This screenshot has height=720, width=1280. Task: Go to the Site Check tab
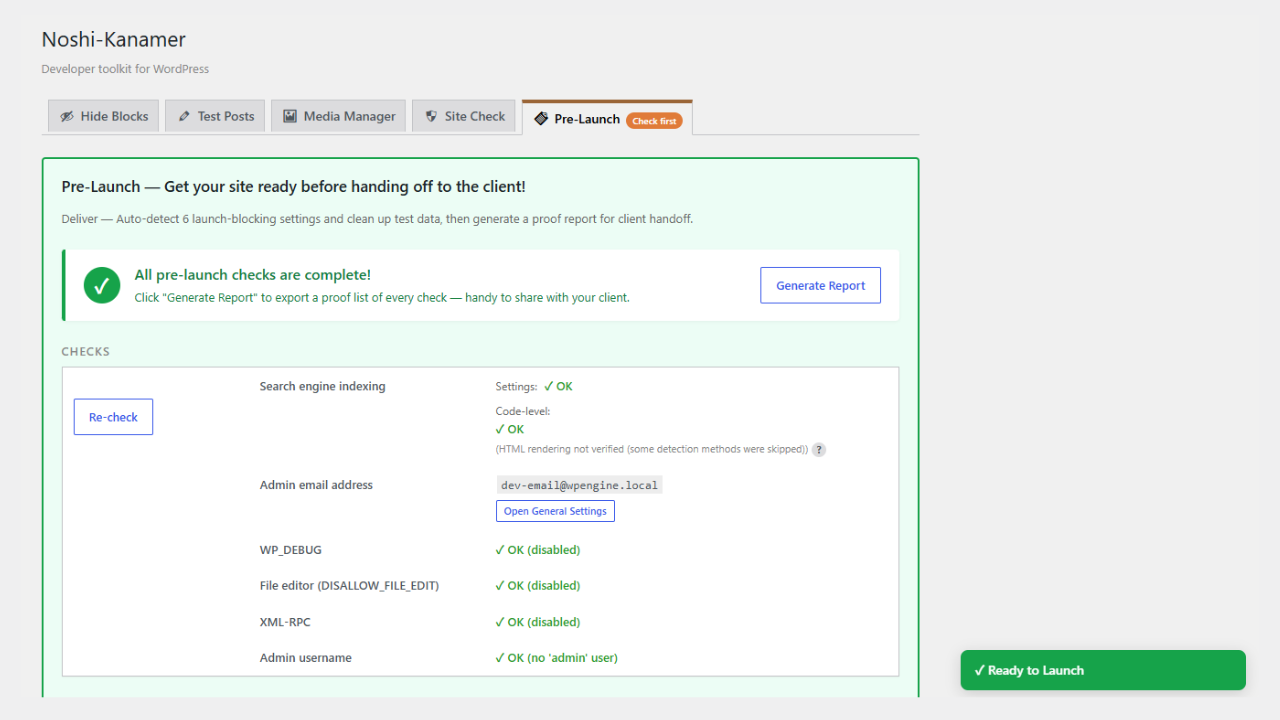coord(465,116)
